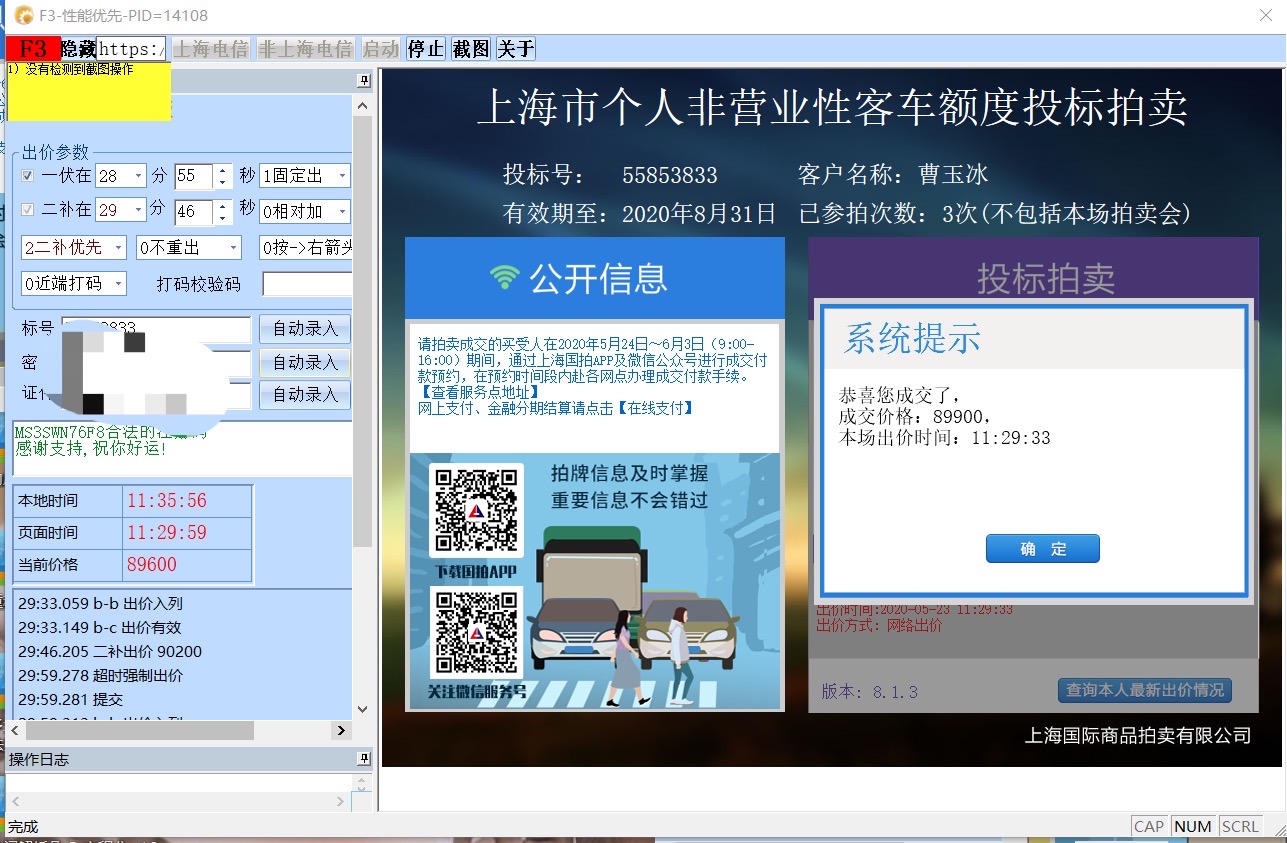The height and width of the screenshot is (843, 1287).
Task: Decrease the 55 seconds stepper
Action: (222, 182)
